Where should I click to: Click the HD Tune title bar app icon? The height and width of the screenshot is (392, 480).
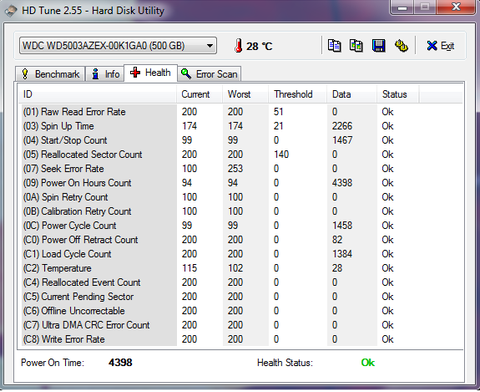pos(11,10)
